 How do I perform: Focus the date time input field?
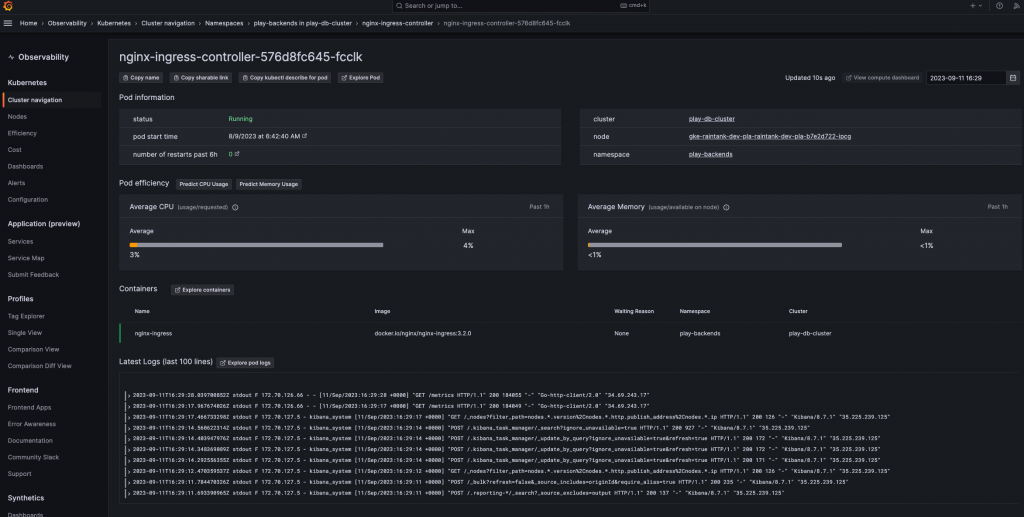click(x=965, y=78)
